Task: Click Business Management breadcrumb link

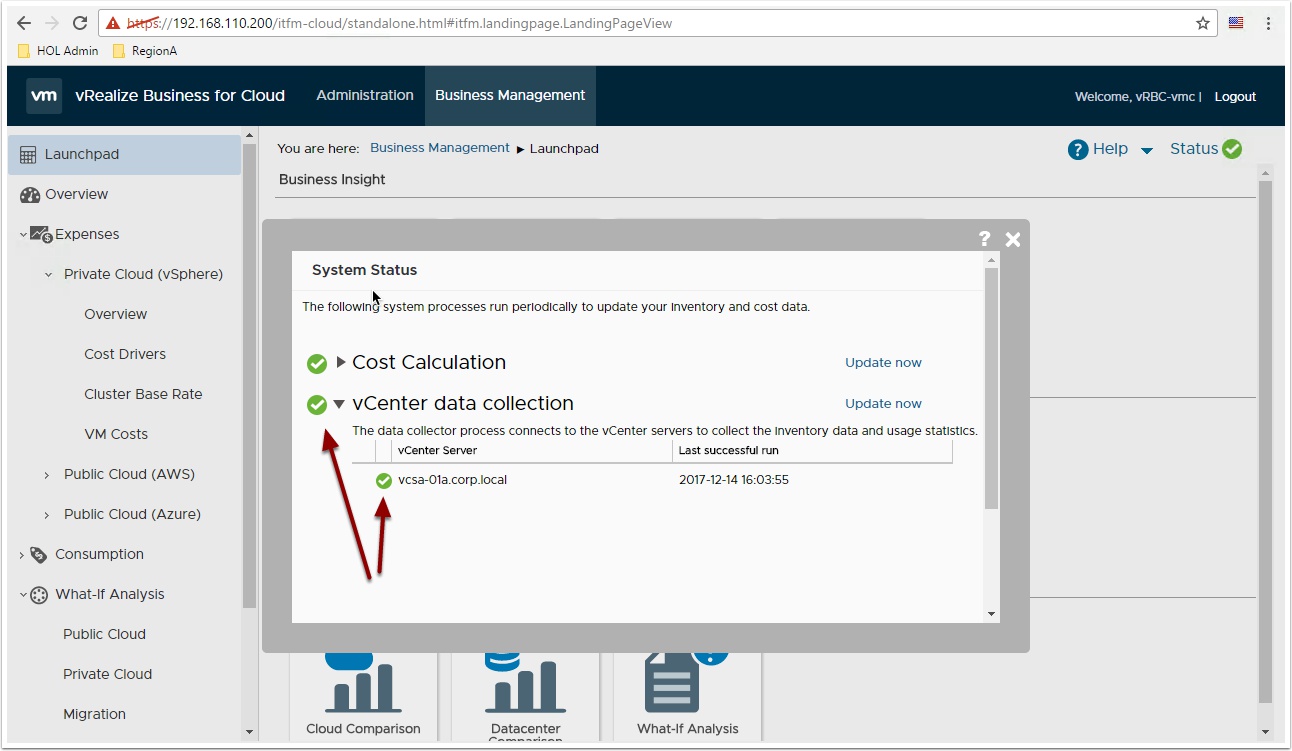Action: point(440,148)
